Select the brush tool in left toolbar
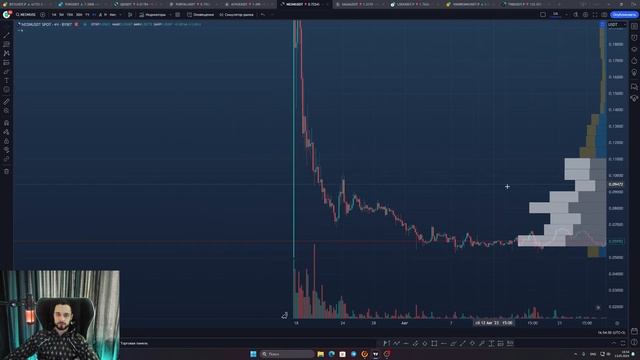 [x=7, y=71]
